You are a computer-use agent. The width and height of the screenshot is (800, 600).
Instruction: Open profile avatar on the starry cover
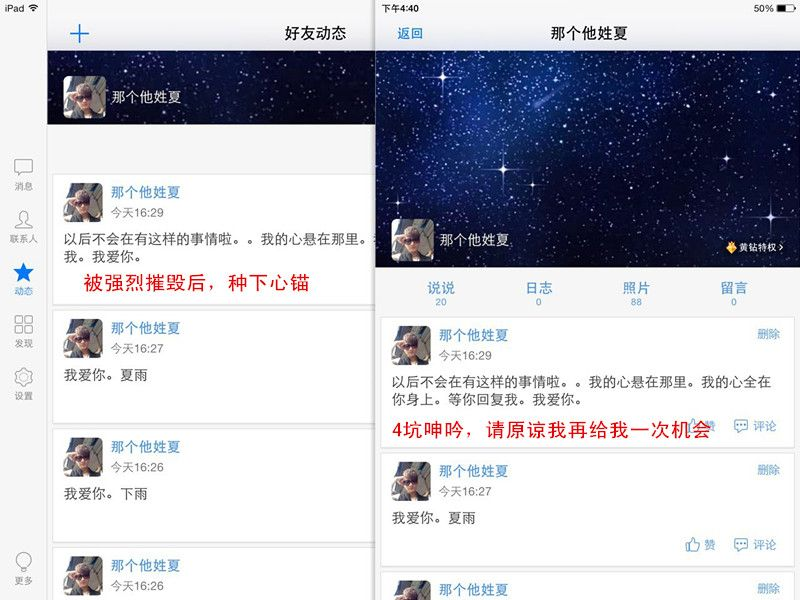pos(412,240)
